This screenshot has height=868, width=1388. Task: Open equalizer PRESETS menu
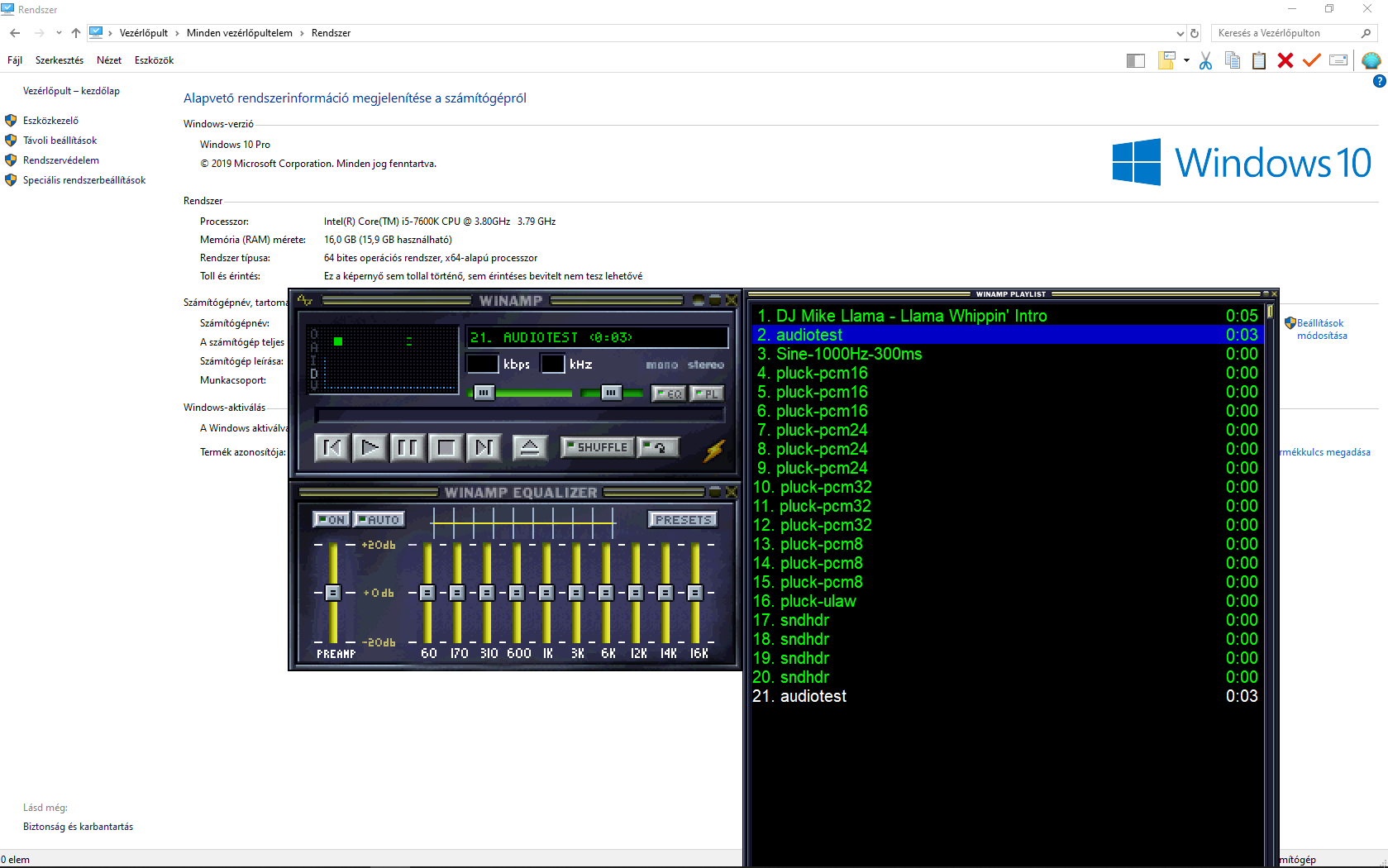click(x=683, y=519)
